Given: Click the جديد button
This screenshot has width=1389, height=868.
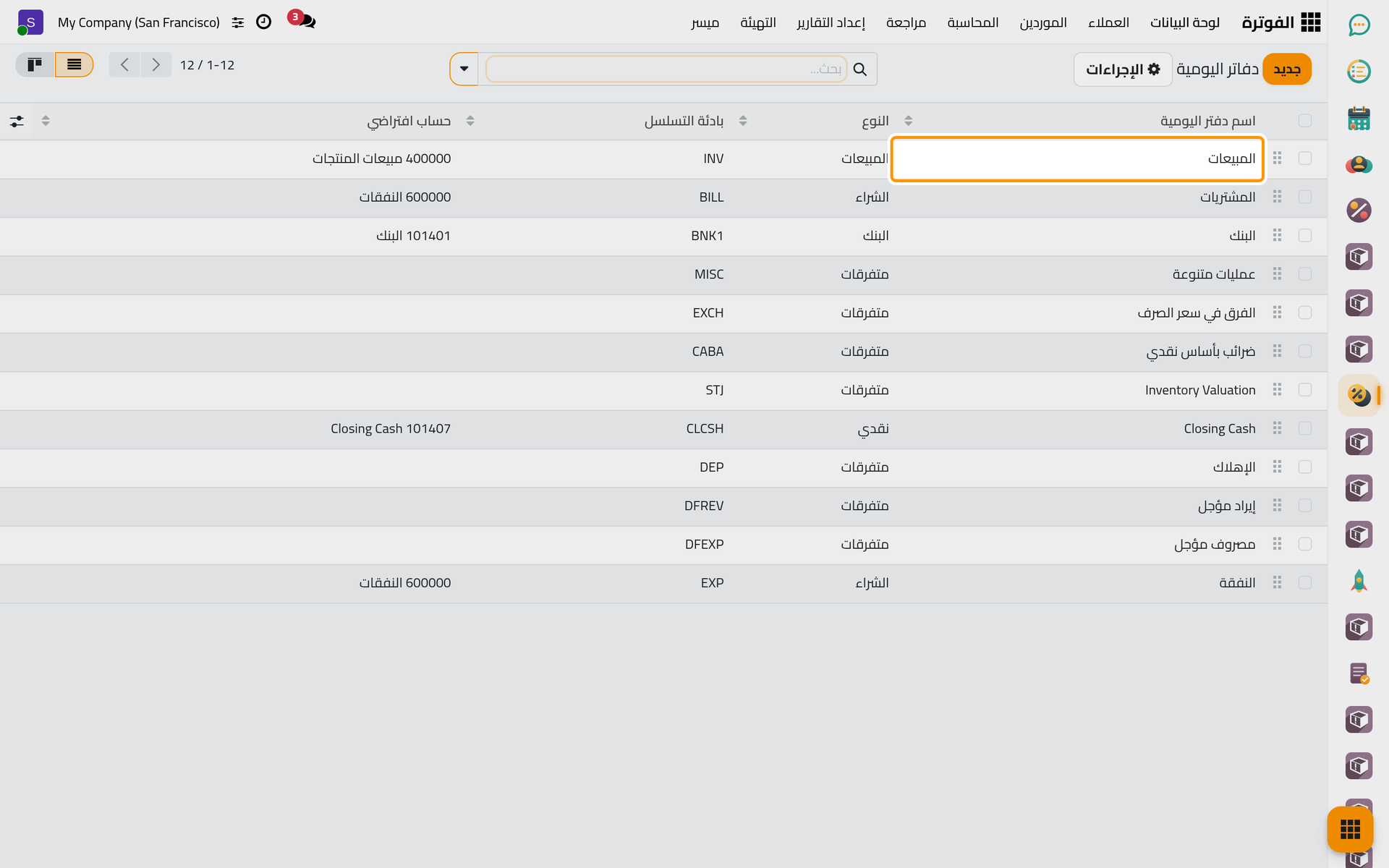Looking at the screenshot, I should (1287, 69).
